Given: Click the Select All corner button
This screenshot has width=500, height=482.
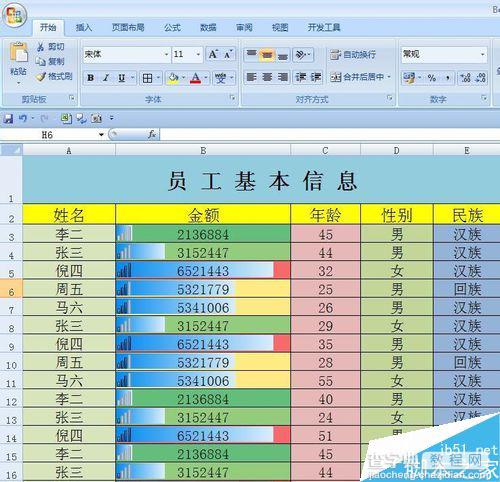Looking at the screenshot, I should click(11, 150).
